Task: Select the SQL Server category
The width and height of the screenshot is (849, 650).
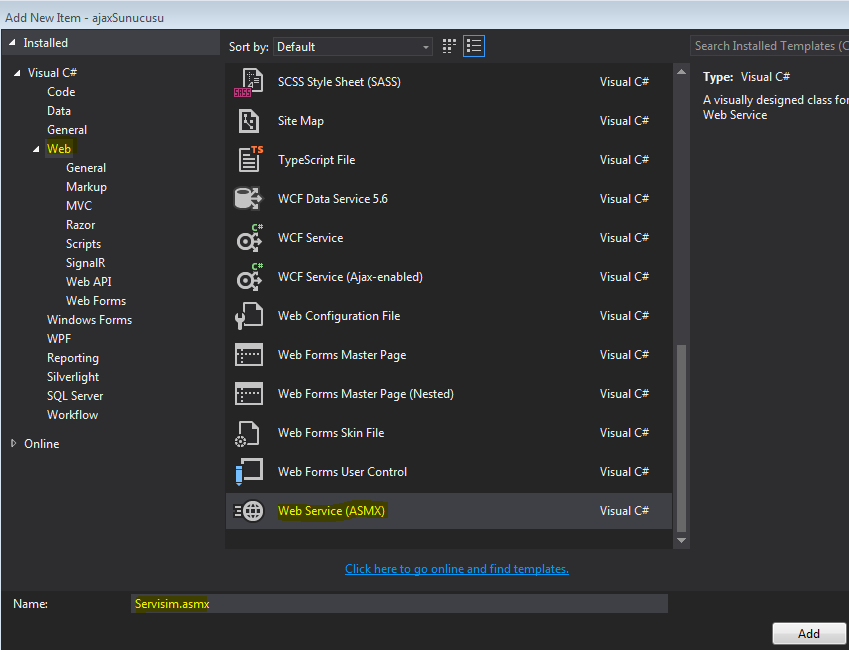Action: [x=75, y=396]
